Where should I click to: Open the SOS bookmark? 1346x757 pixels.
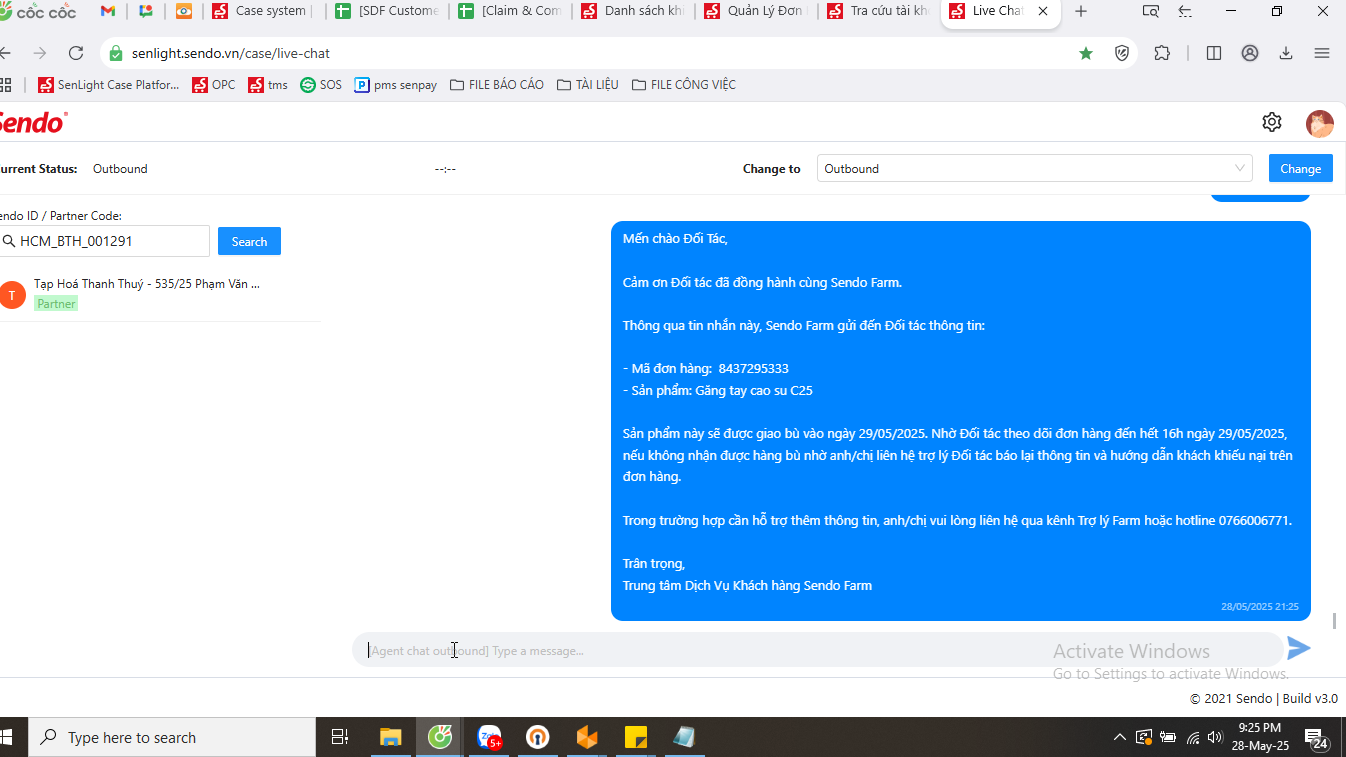321,85
